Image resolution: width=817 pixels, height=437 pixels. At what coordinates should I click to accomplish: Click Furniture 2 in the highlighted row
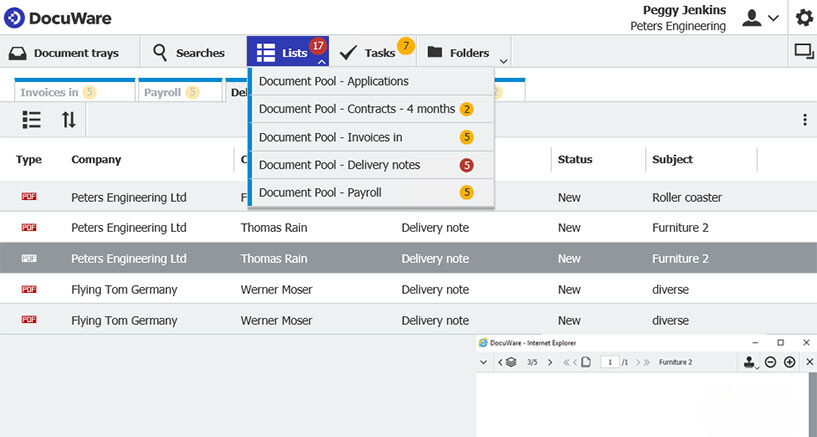[680, 258]
